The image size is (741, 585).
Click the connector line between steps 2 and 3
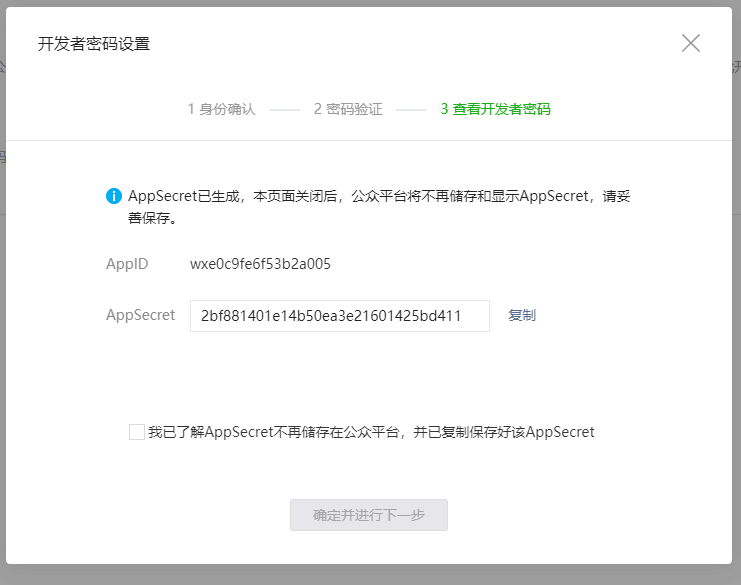[x=410, y=110]
